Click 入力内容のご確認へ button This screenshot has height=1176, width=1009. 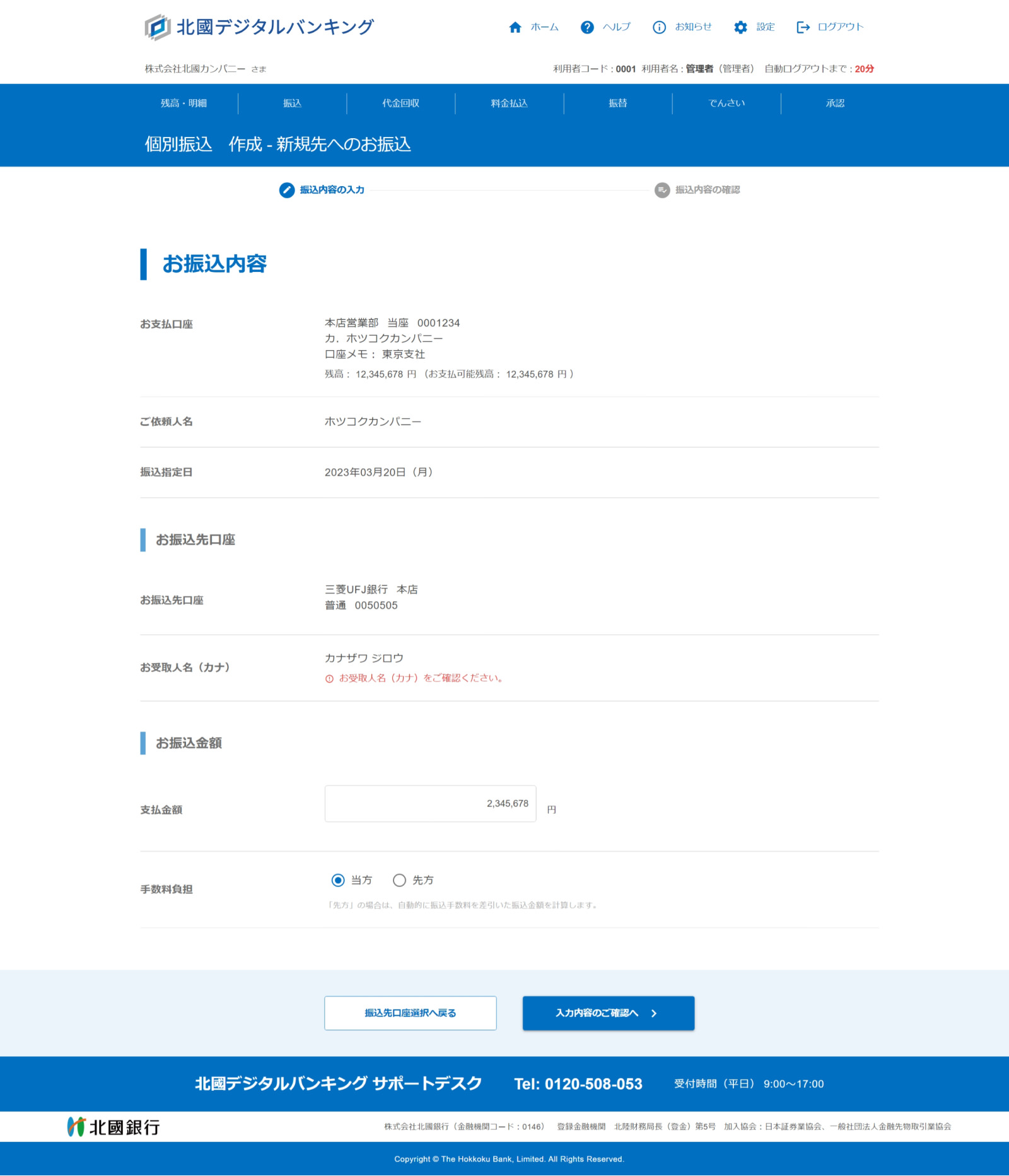coord(609,1013)
